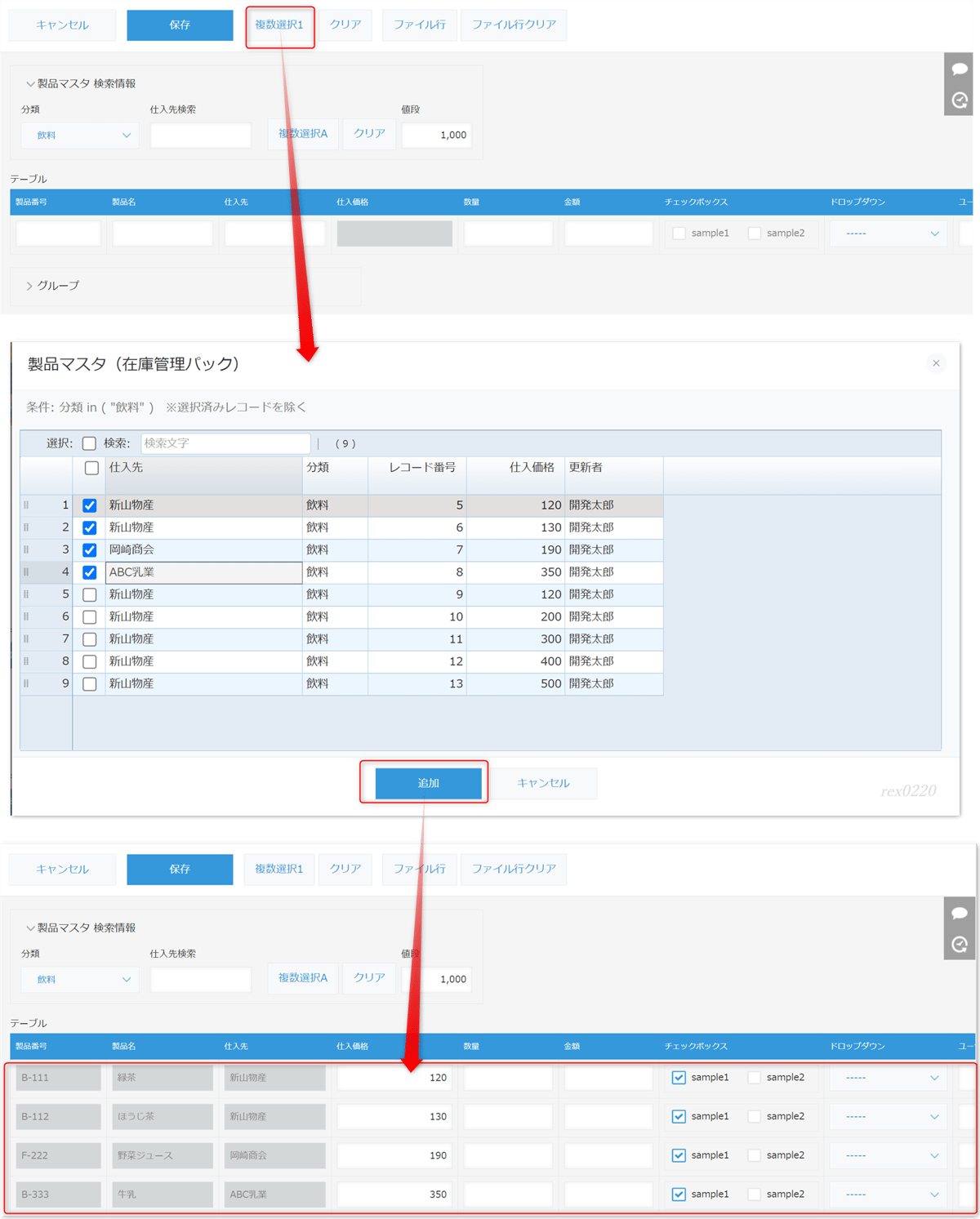Viewport: 980px width, 1219px height.
Task: Check sample2 in the B-112 row
Action: click(x=755, y=1116)
